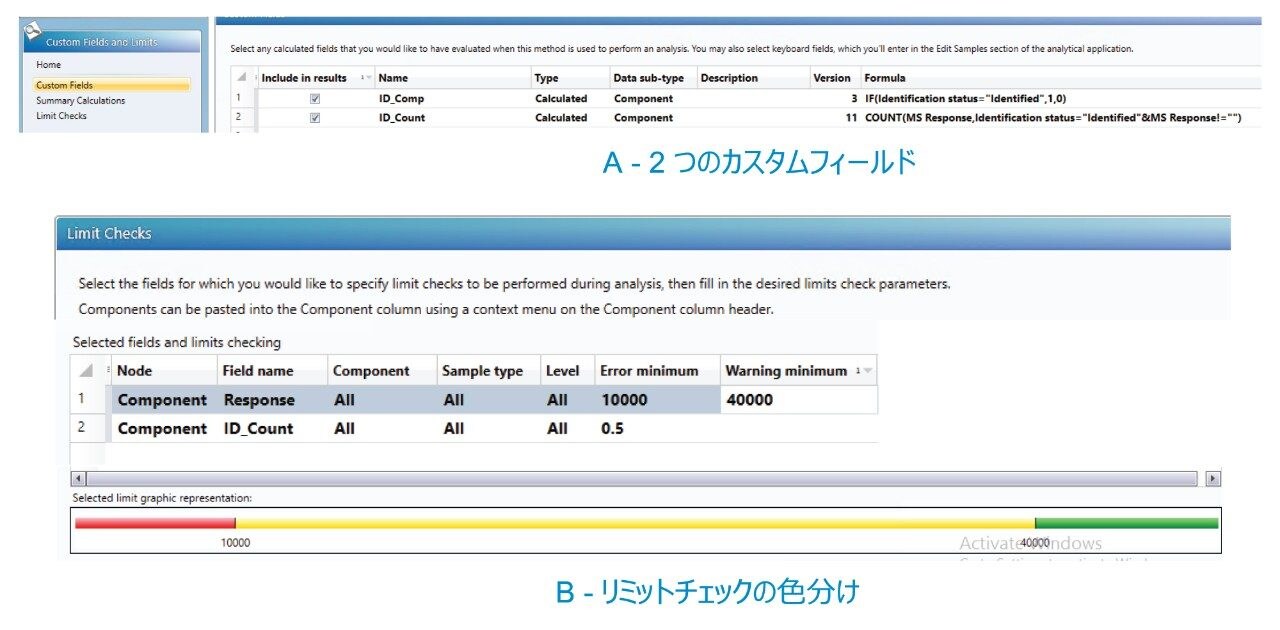Click the yellow warning segment of limit graphic
The image size is (1280, 630).
(x=635, y=523)
